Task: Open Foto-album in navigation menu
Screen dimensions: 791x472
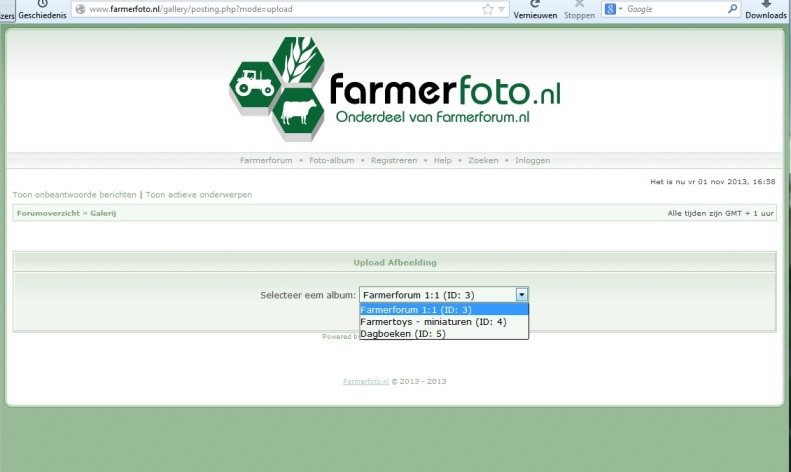Action: click(331, 160)
